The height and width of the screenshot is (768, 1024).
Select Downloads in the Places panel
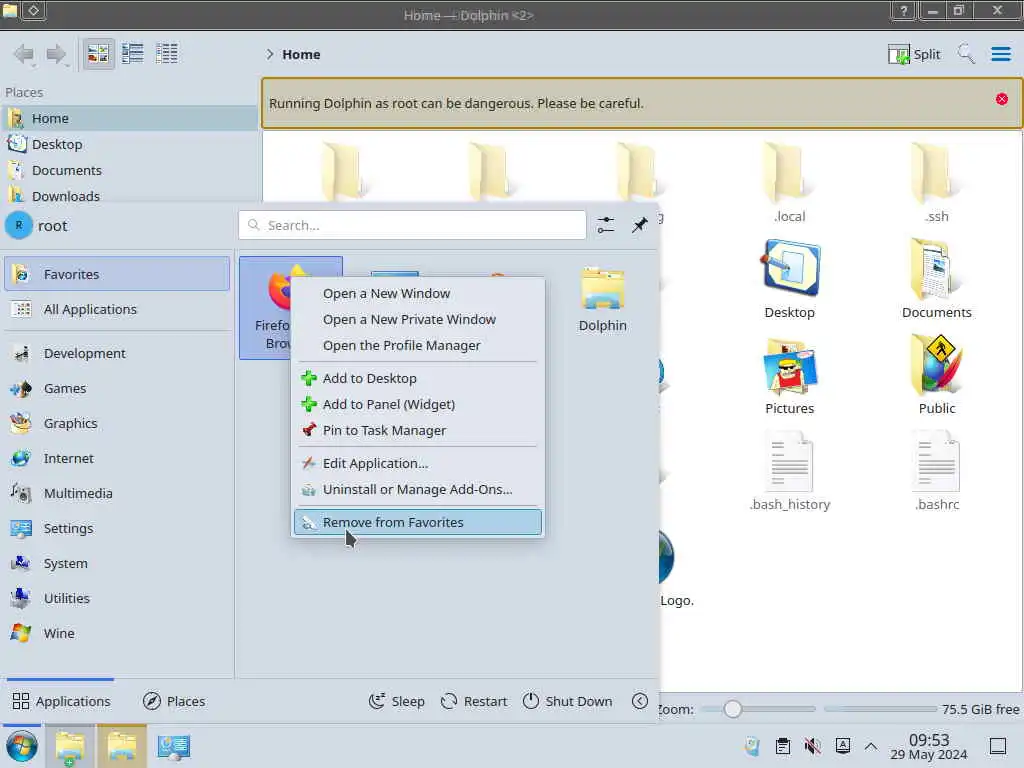[129, 196]
